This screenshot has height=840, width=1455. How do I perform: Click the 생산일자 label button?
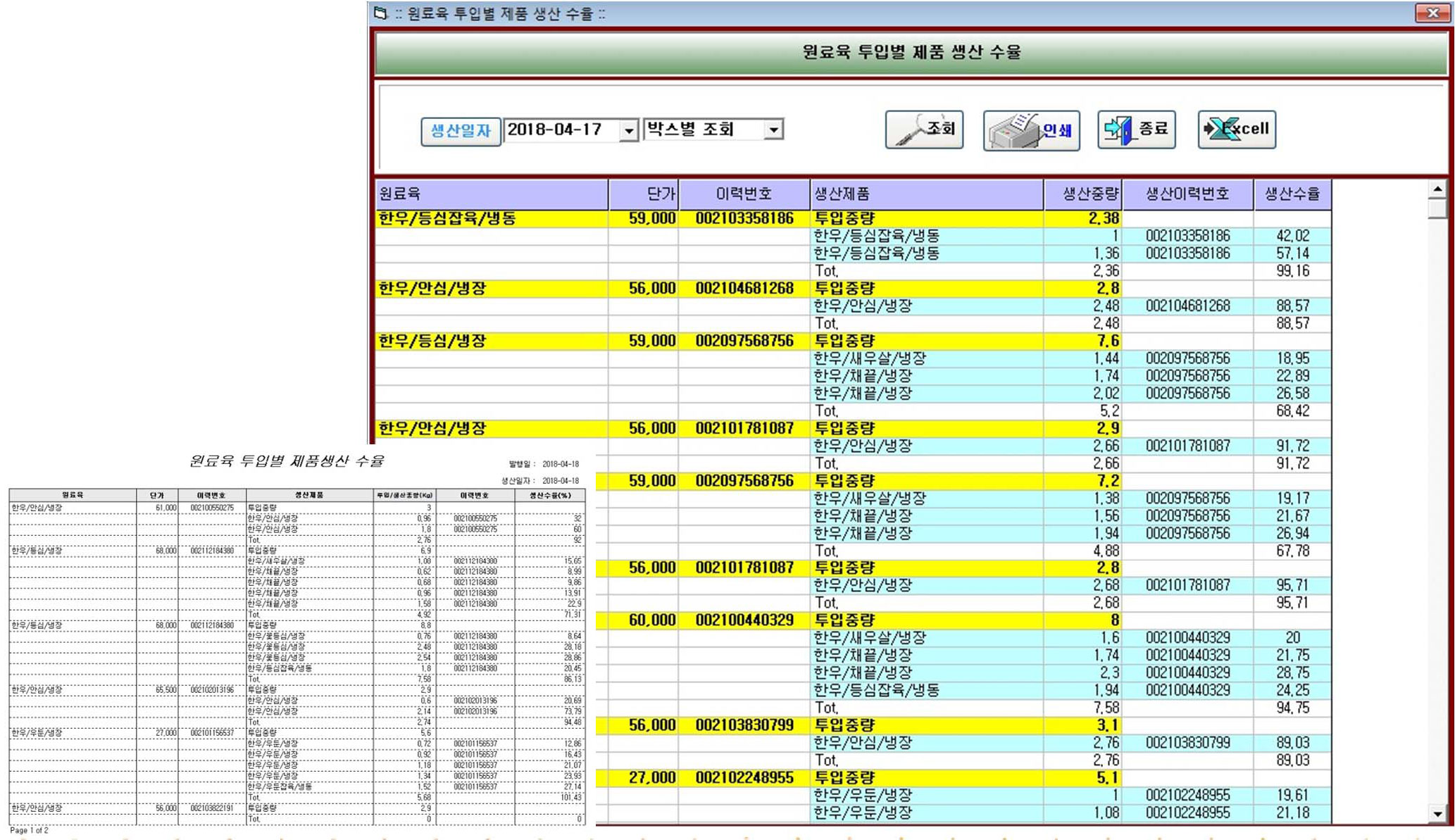pyautogui.click(x=461, y=131)
